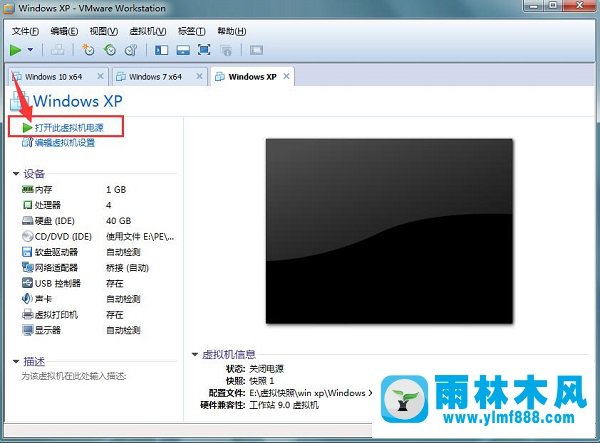Open the snapshot manager toolbar icon
Viewport: 600px width, 443px height.
coord(131,50)
